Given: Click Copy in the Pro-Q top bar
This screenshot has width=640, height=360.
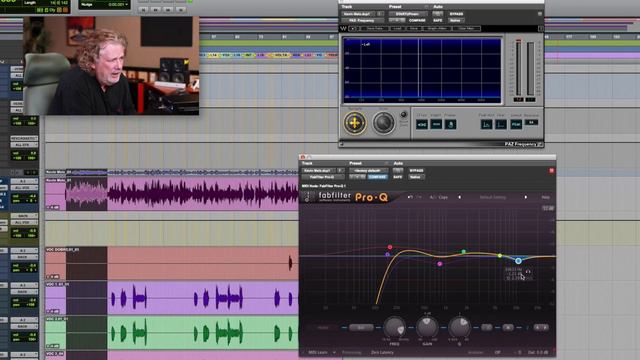Looking at the screenshot, I should coord(443,198).
